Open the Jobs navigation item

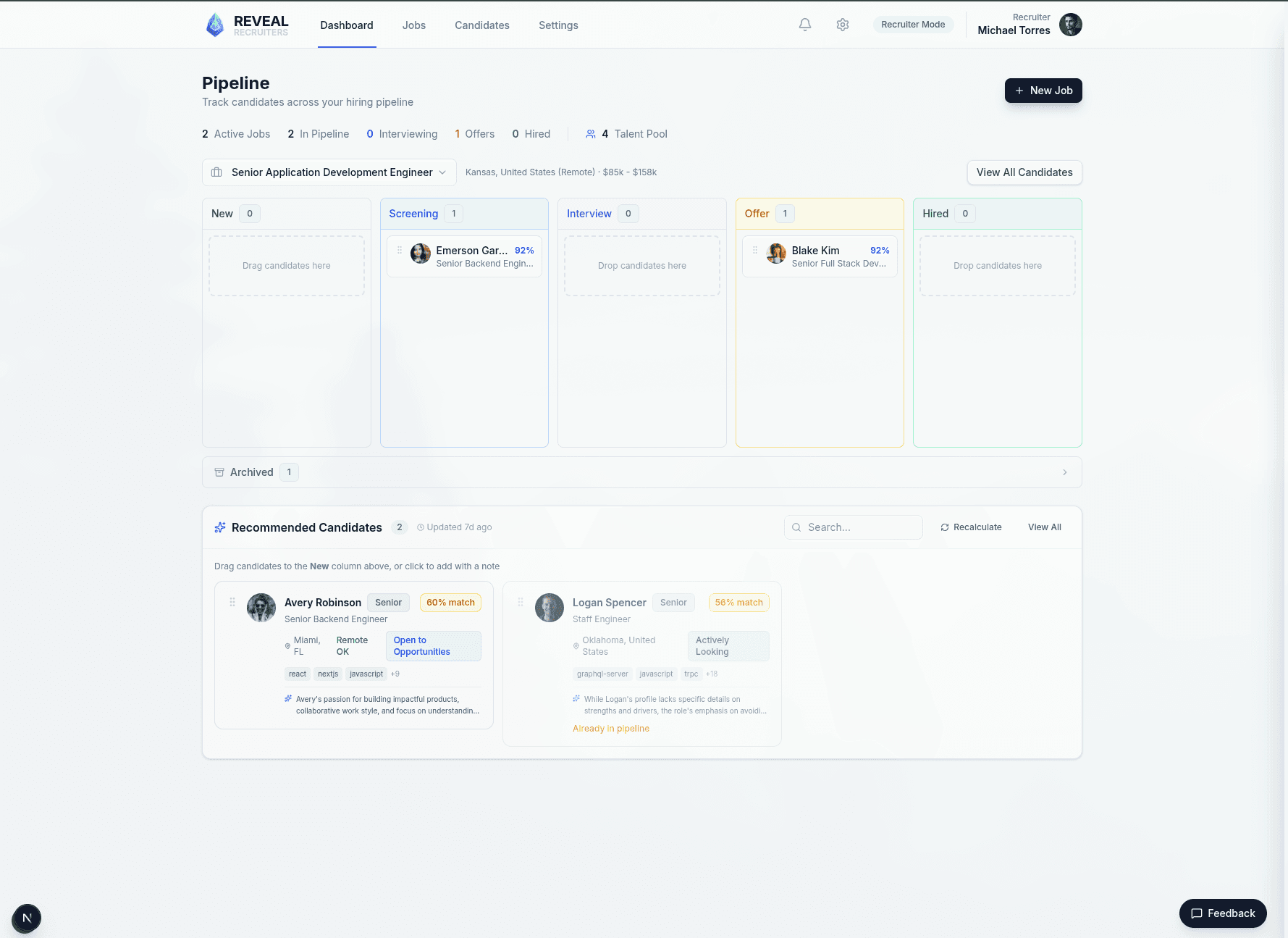(x=413, y=25)
